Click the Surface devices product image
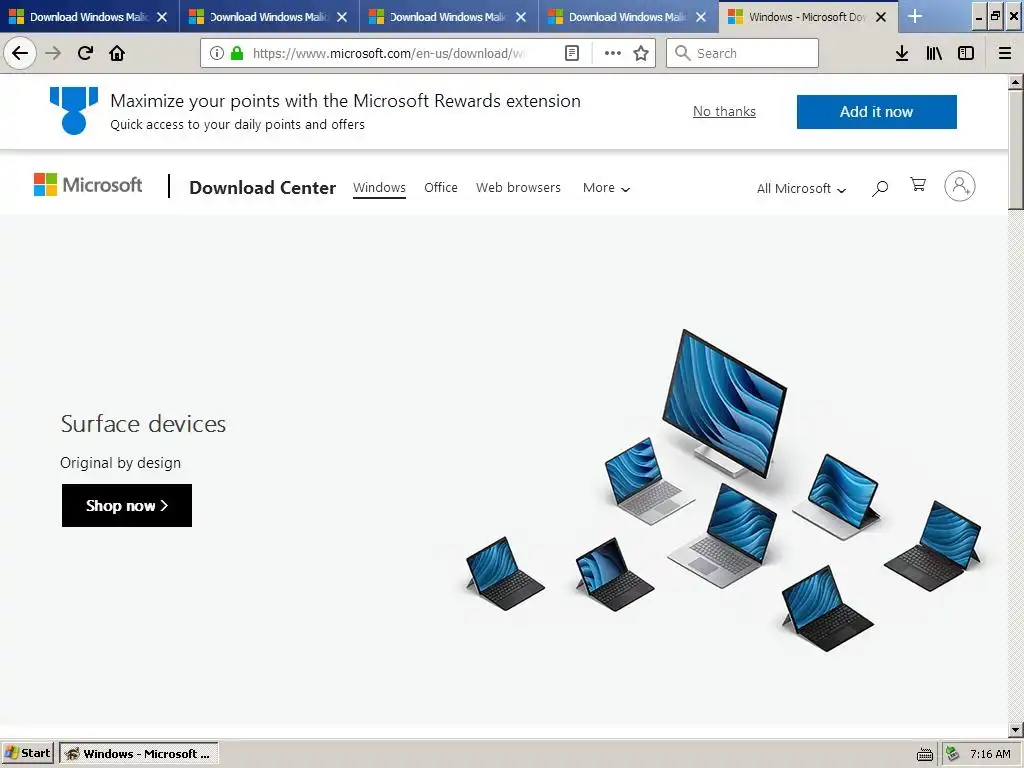 pyautogui.click(x=722, y=490)
